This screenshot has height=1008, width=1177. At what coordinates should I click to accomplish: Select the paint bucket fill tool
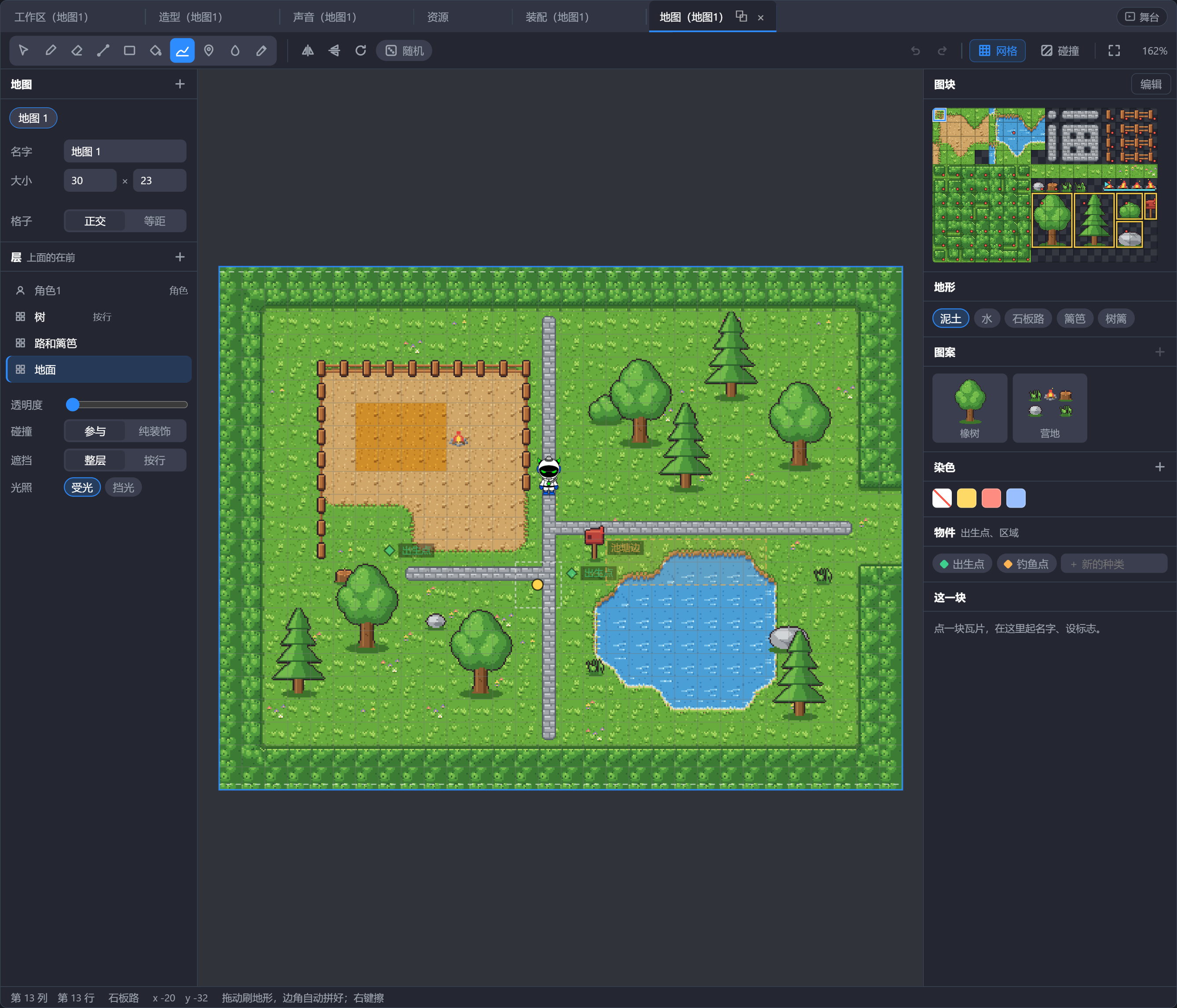pyautogui.click(x=156, y=51)
